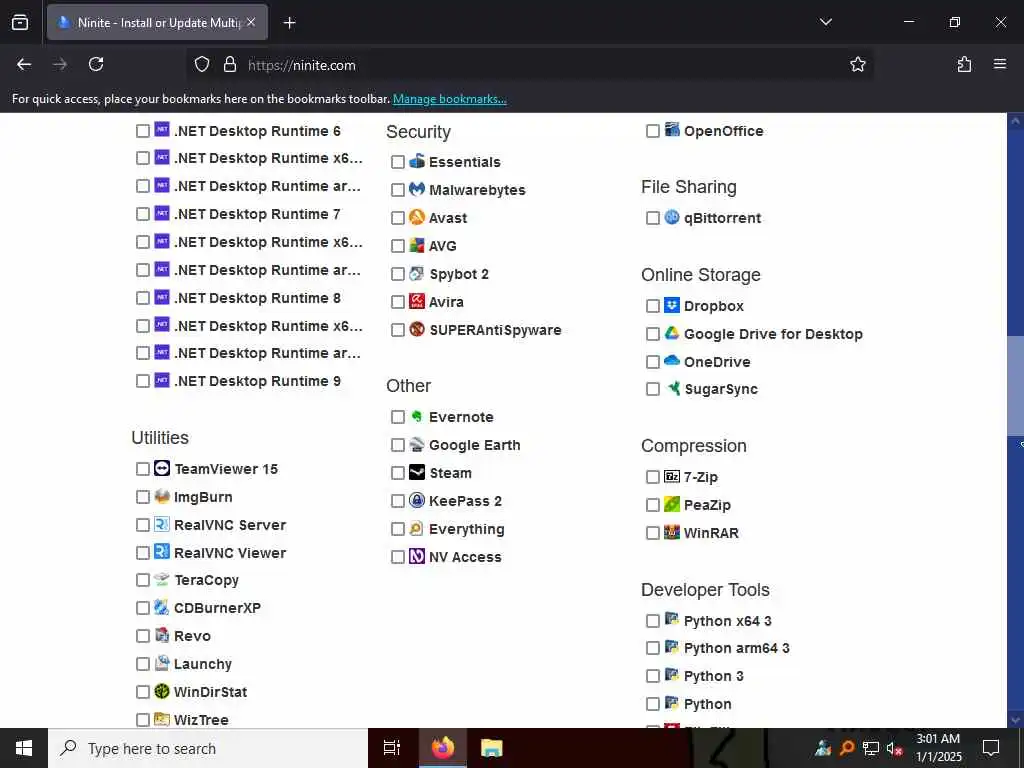
Task: Click the KeePass 2 lock icon
Action: tap(417, 500)
